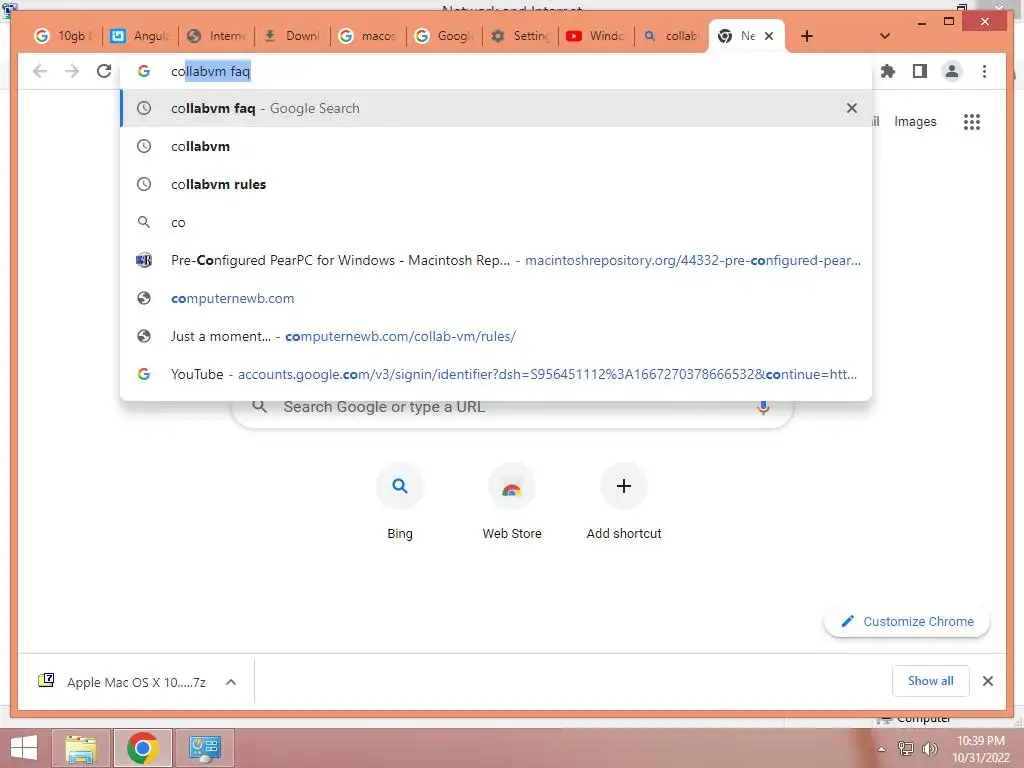Open the Pre-Configured PearPC suggestion
This screenshot has width=1024, height=768.
(496, 260)
